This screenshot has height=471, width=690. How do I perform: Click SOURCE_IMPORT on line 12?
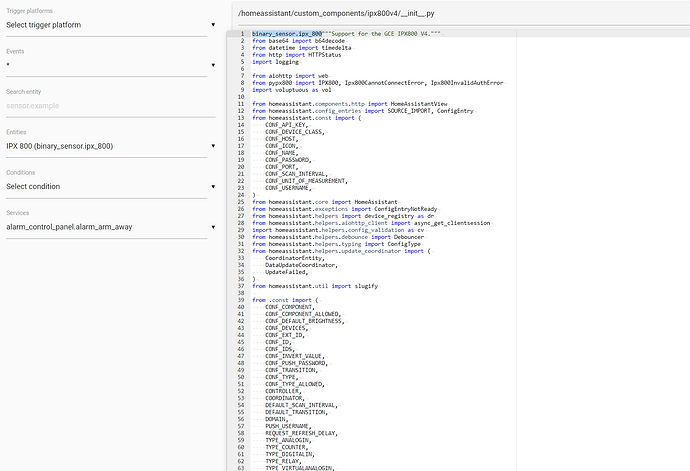[409, 111]
